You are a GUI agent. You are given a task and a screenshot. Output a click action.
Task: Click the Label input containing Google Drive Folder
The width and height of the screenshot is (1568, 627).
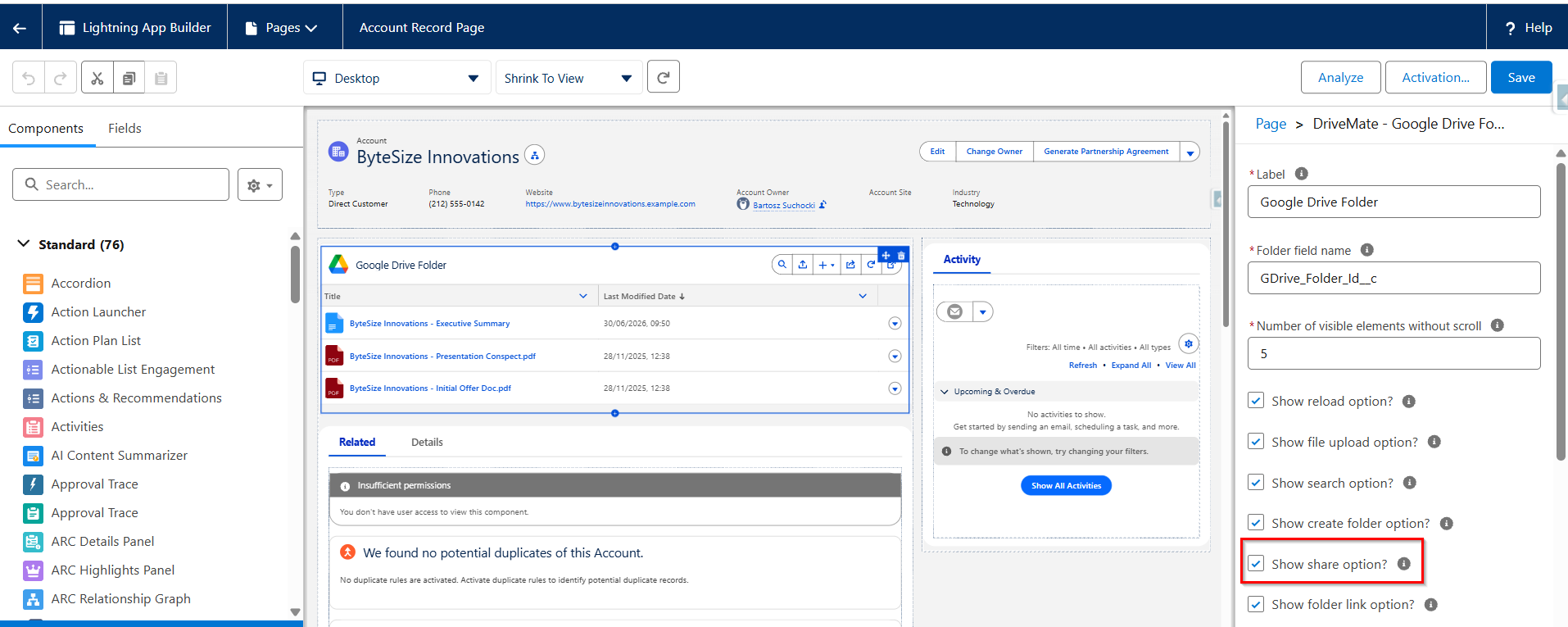pos(1394,202)
